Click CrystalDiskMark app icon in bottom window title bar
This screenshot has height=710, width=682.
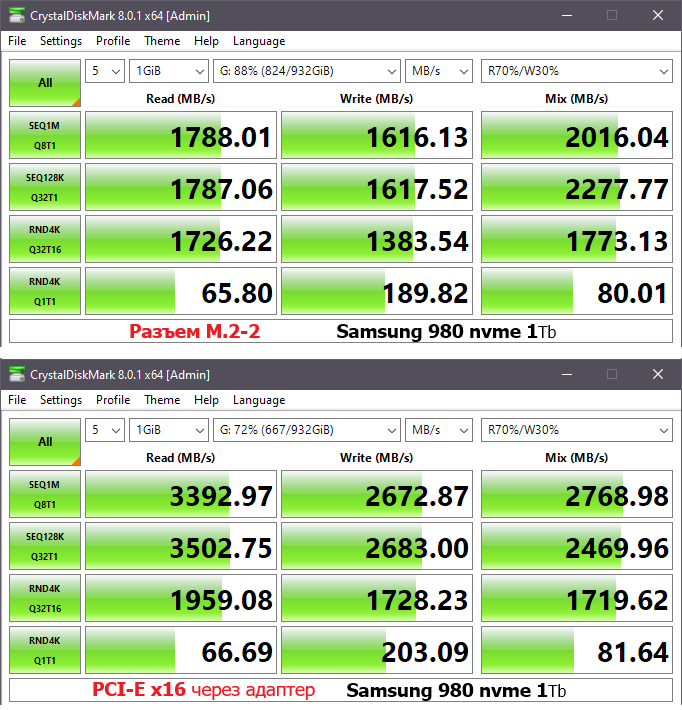[17, 374]
